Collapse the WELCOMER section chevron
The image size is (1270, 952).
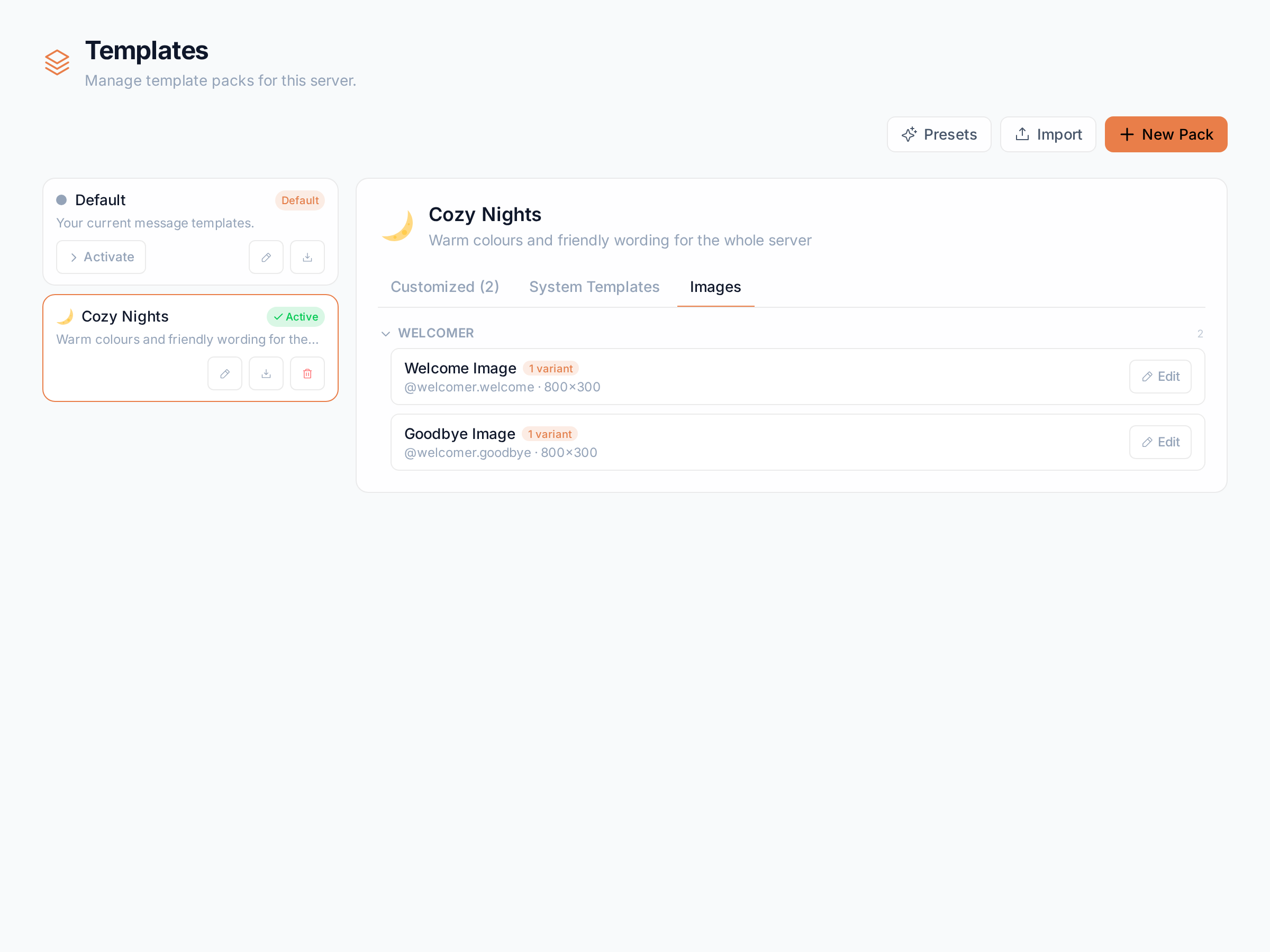[x=386, y=333]
